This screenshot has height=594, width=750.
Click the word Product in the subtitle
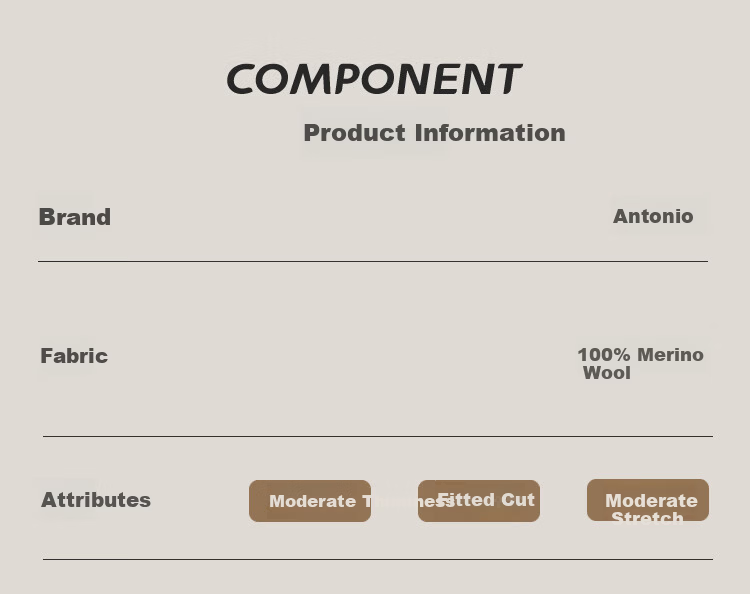(354, 133)
